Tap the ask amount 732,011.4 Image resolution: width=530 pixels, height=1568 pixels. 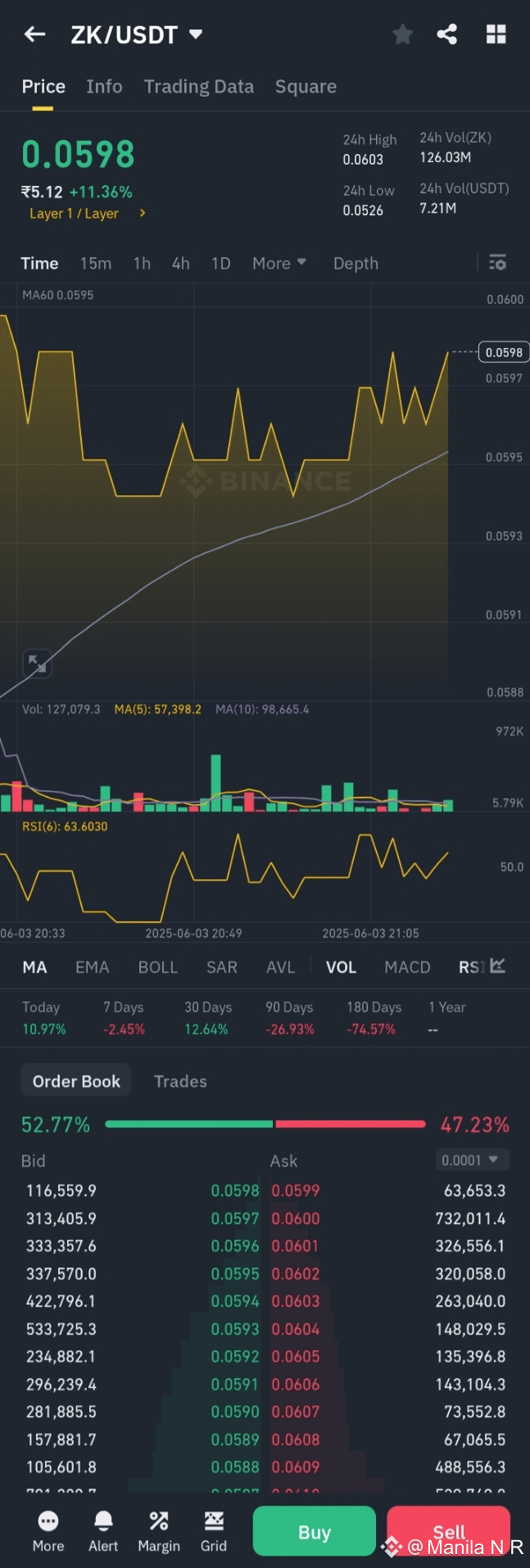point(470,1218)
